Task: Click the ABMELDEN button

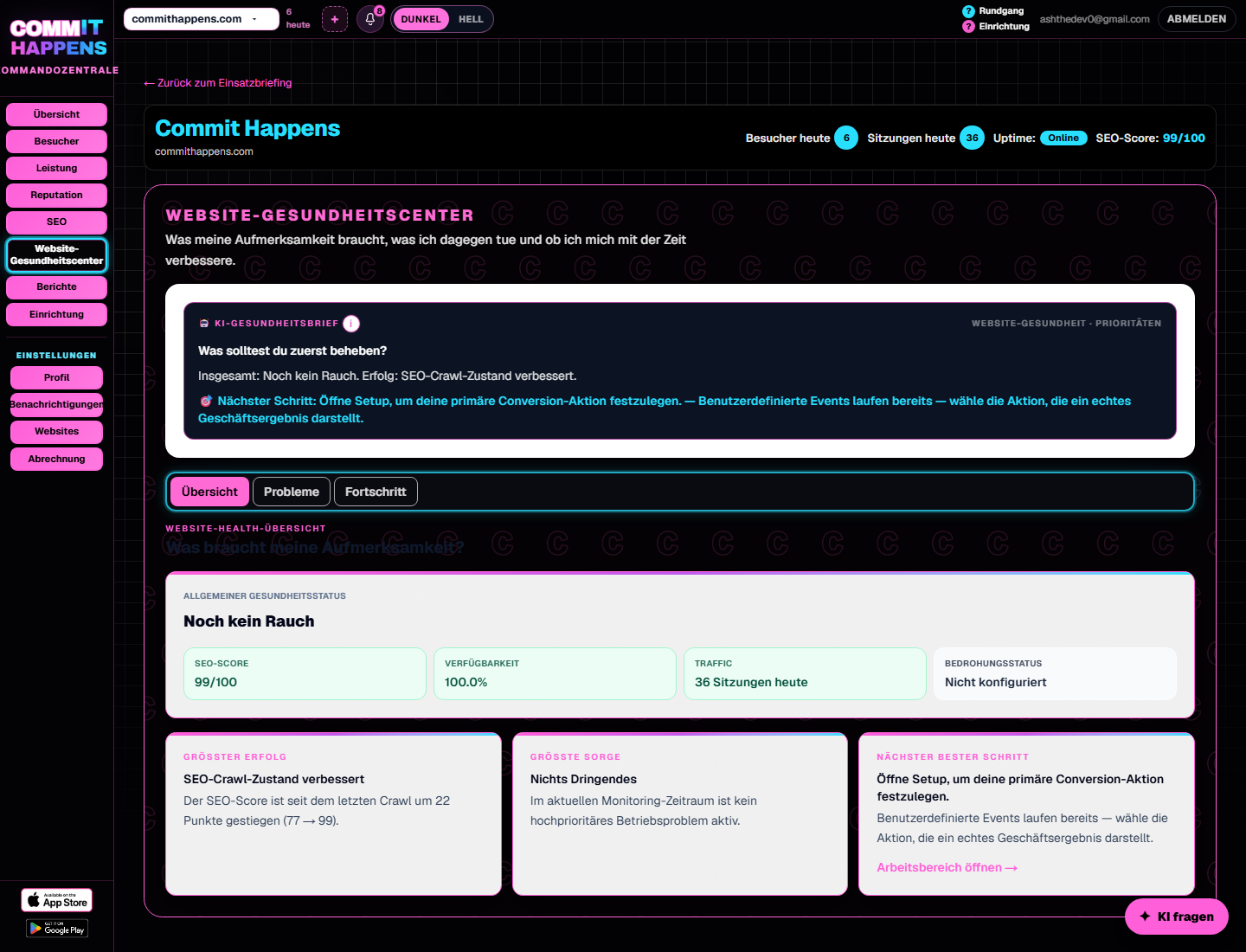Action: pyautogui.click(x=1197, y=19)
